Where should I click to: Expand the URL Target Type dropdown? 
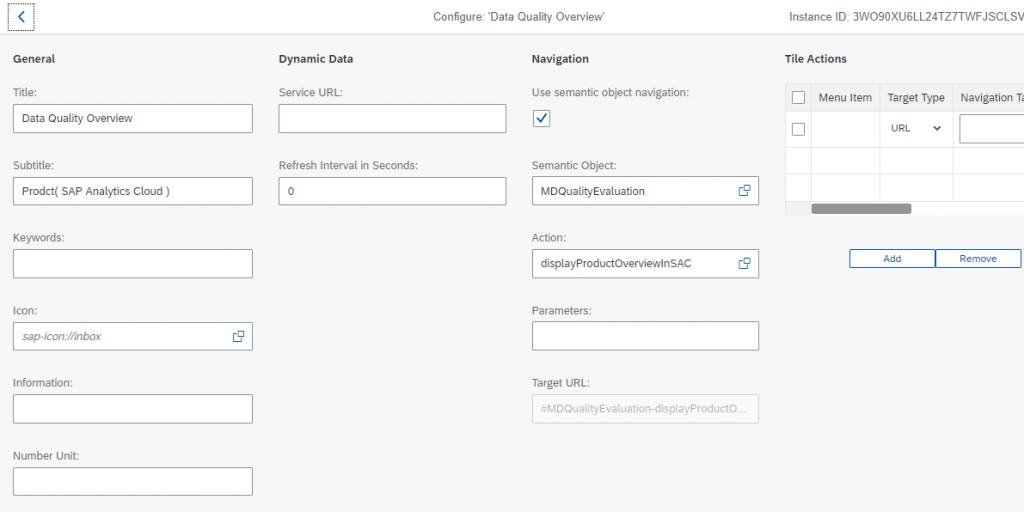click(916, 129)
